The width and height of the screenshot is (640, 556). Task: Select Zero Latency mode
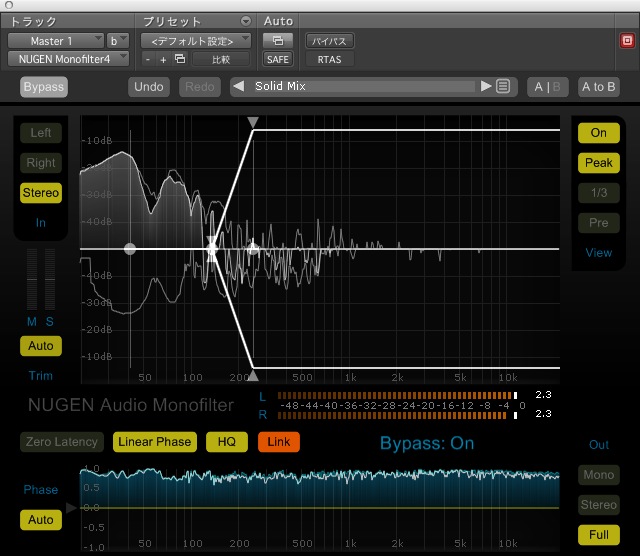click(62, 442)
